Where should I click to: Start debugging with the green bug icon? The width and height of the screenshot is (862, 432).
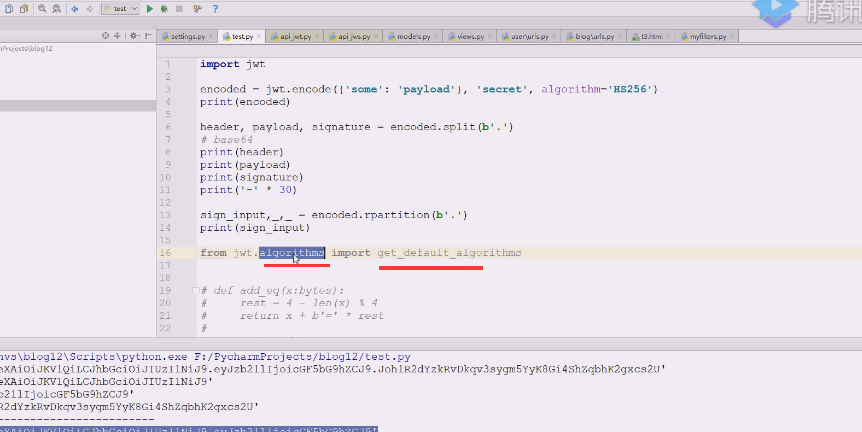click(x=164, y=9)
